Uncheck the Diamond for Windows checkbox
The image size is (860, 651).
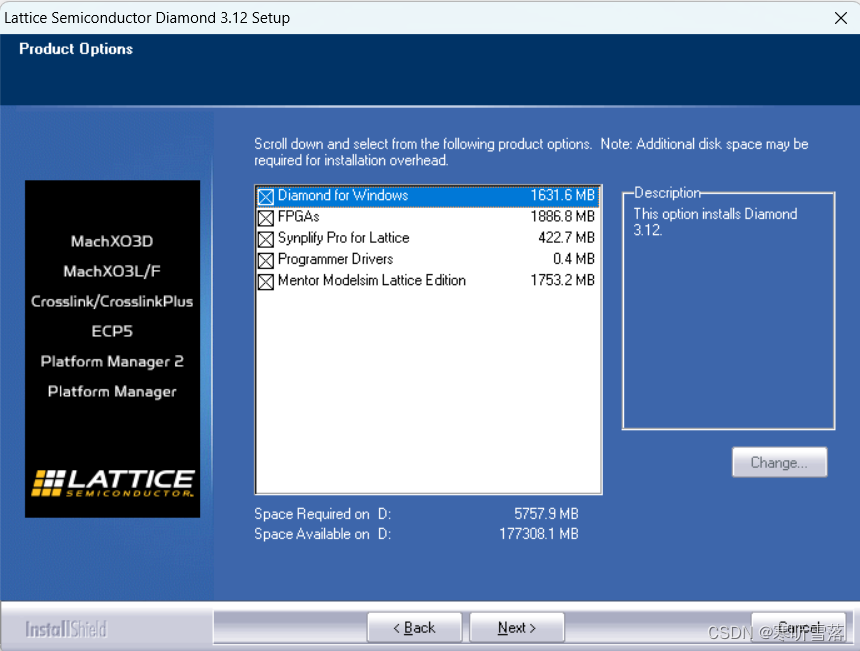pos(265,197)
